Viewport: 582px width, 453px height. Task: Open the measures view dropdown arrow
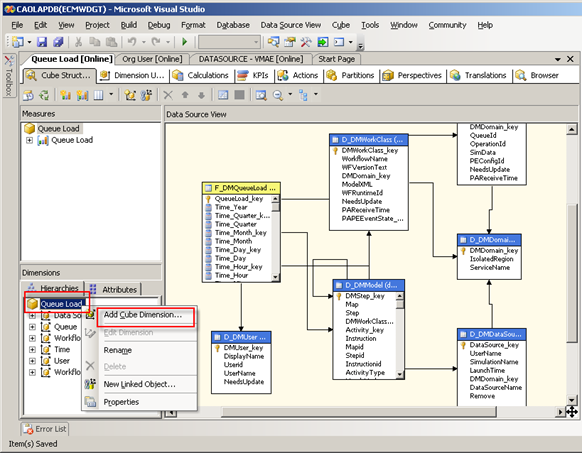pyautogui.click(x=111, y=94)
